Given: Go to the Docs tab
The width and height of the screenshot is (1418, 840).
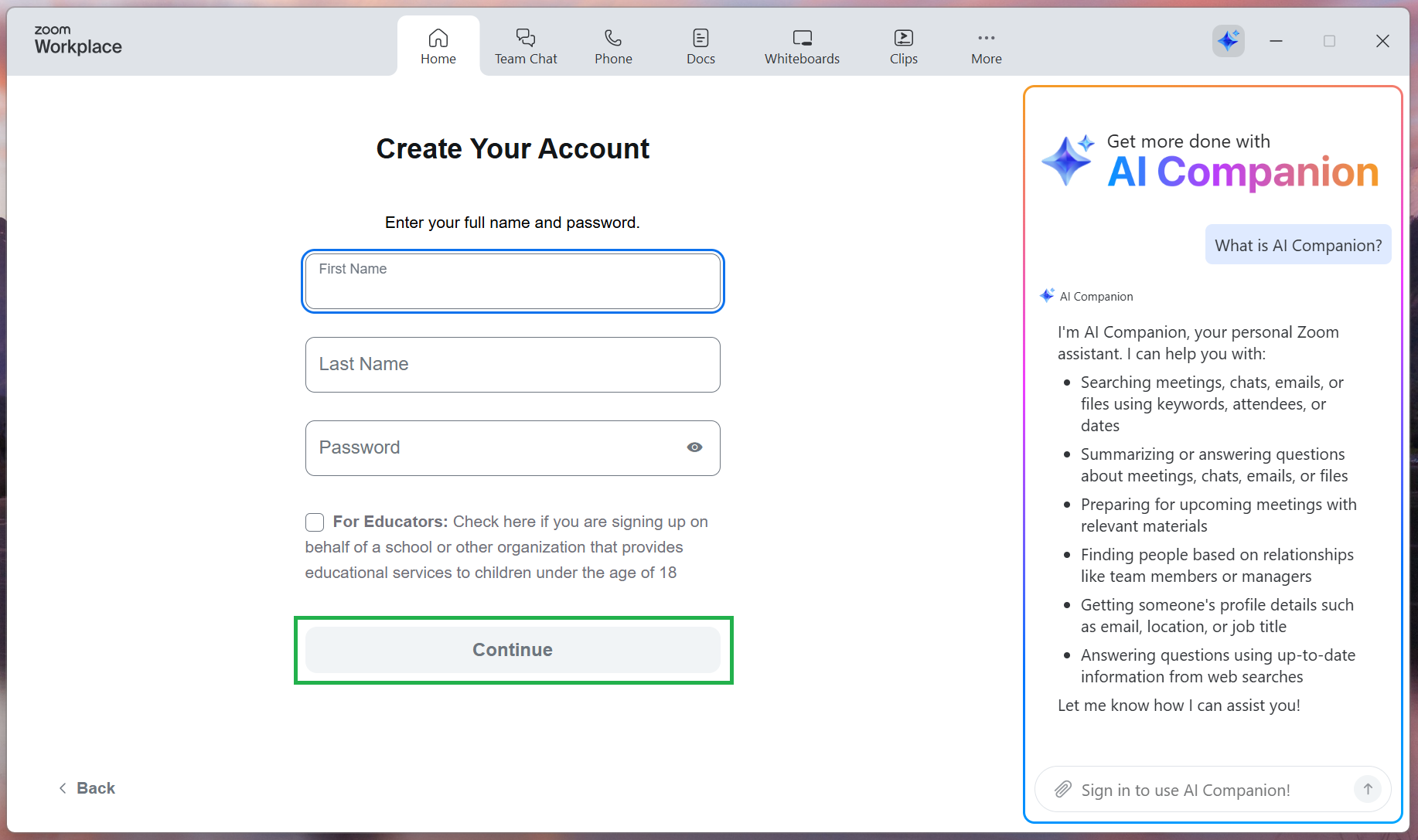Looking at the screenshot, I should coord(700,46).
